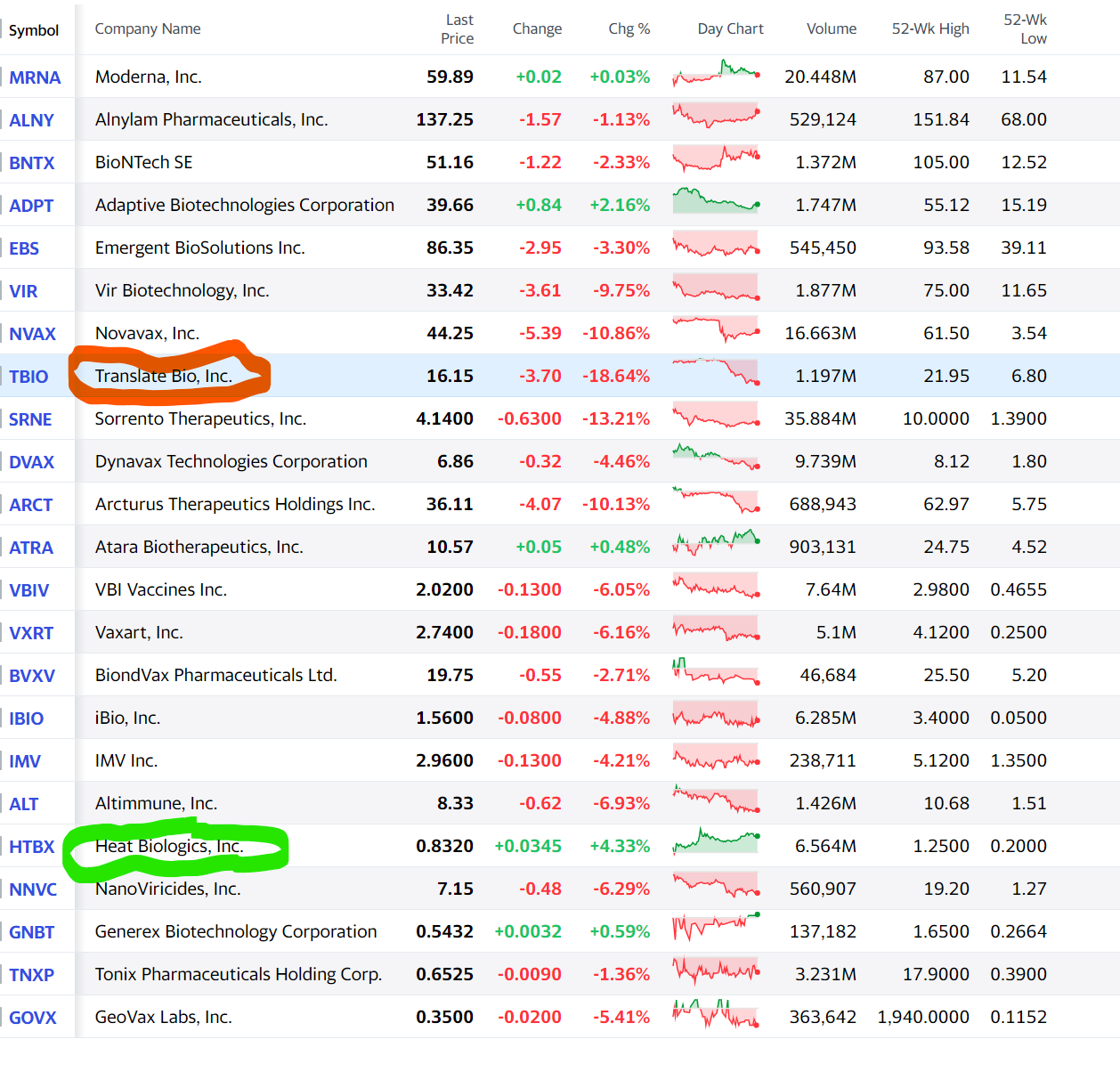Screen dimensions: 1120x1080
Task: Select GeoVax 52-week high 1,940.0000
Action: pyautogui.click(x=923, y=1018)
